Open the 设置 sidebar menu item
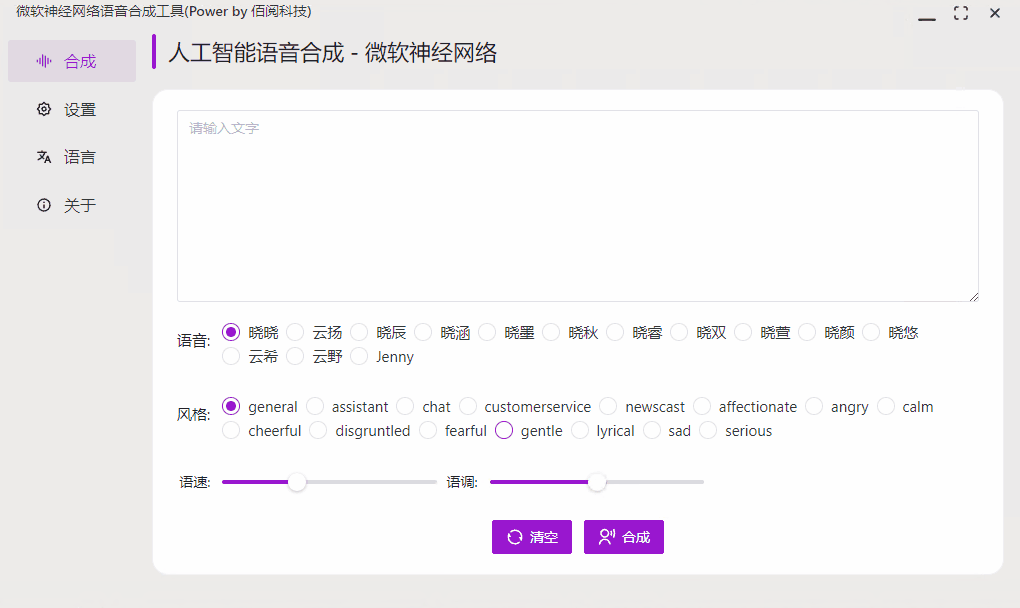 click(72, 109)
